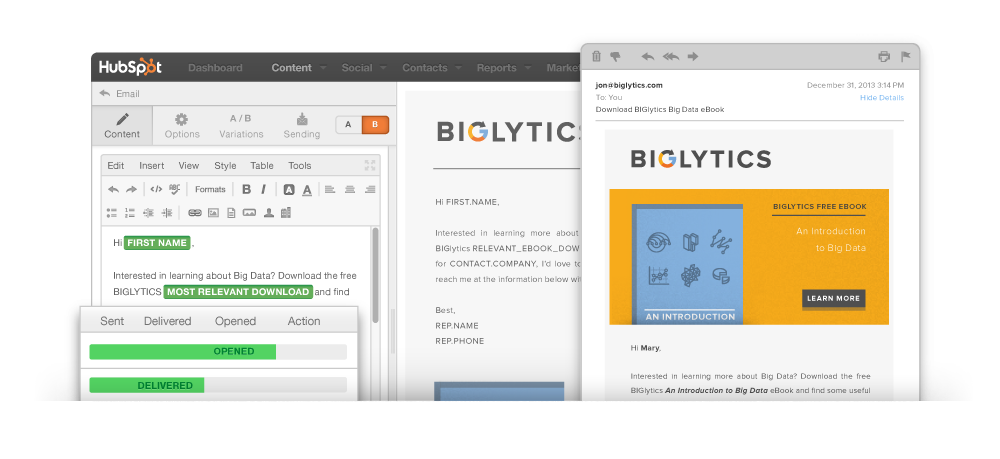Insert a hyperlink with the chain icon
This screenshot has height=459, width=1000.
pyautogui.click(x=195, y=213)
